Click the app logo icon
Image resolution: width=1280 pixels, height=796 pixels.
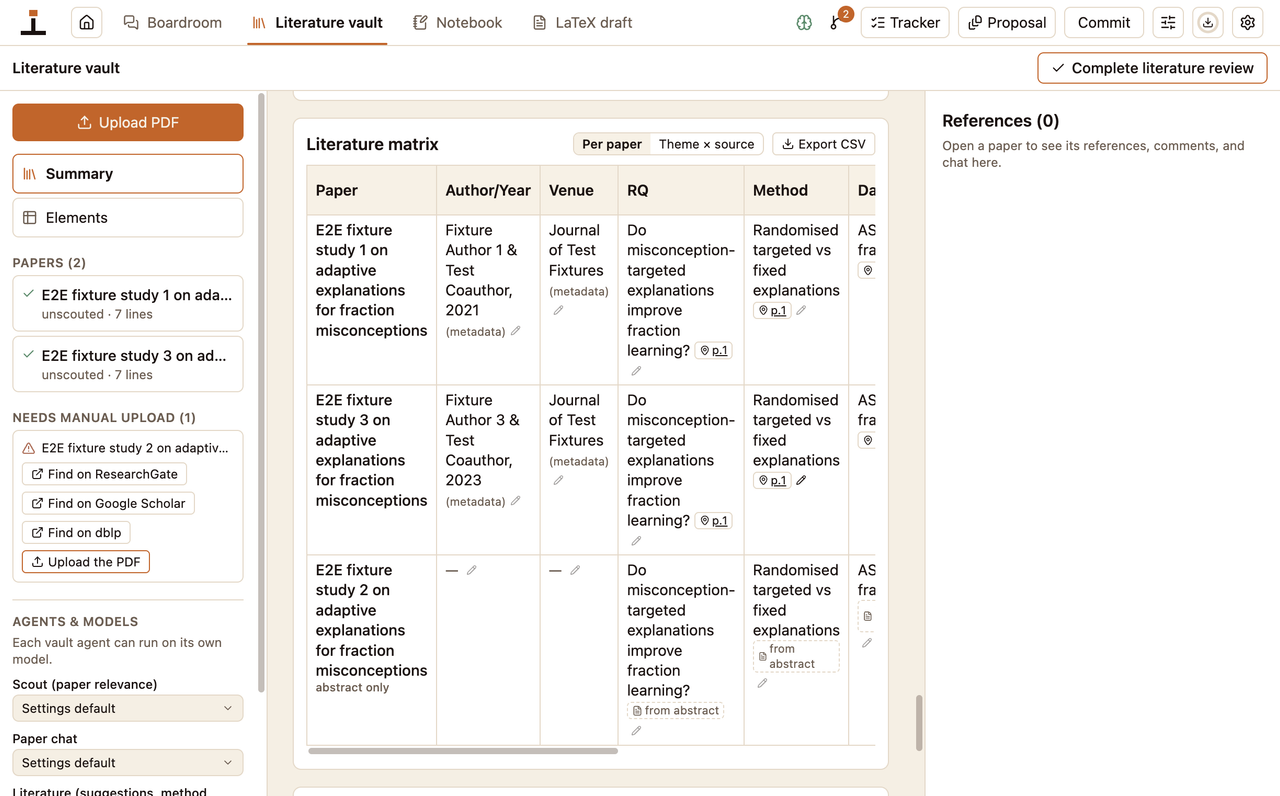coord(34,22)
